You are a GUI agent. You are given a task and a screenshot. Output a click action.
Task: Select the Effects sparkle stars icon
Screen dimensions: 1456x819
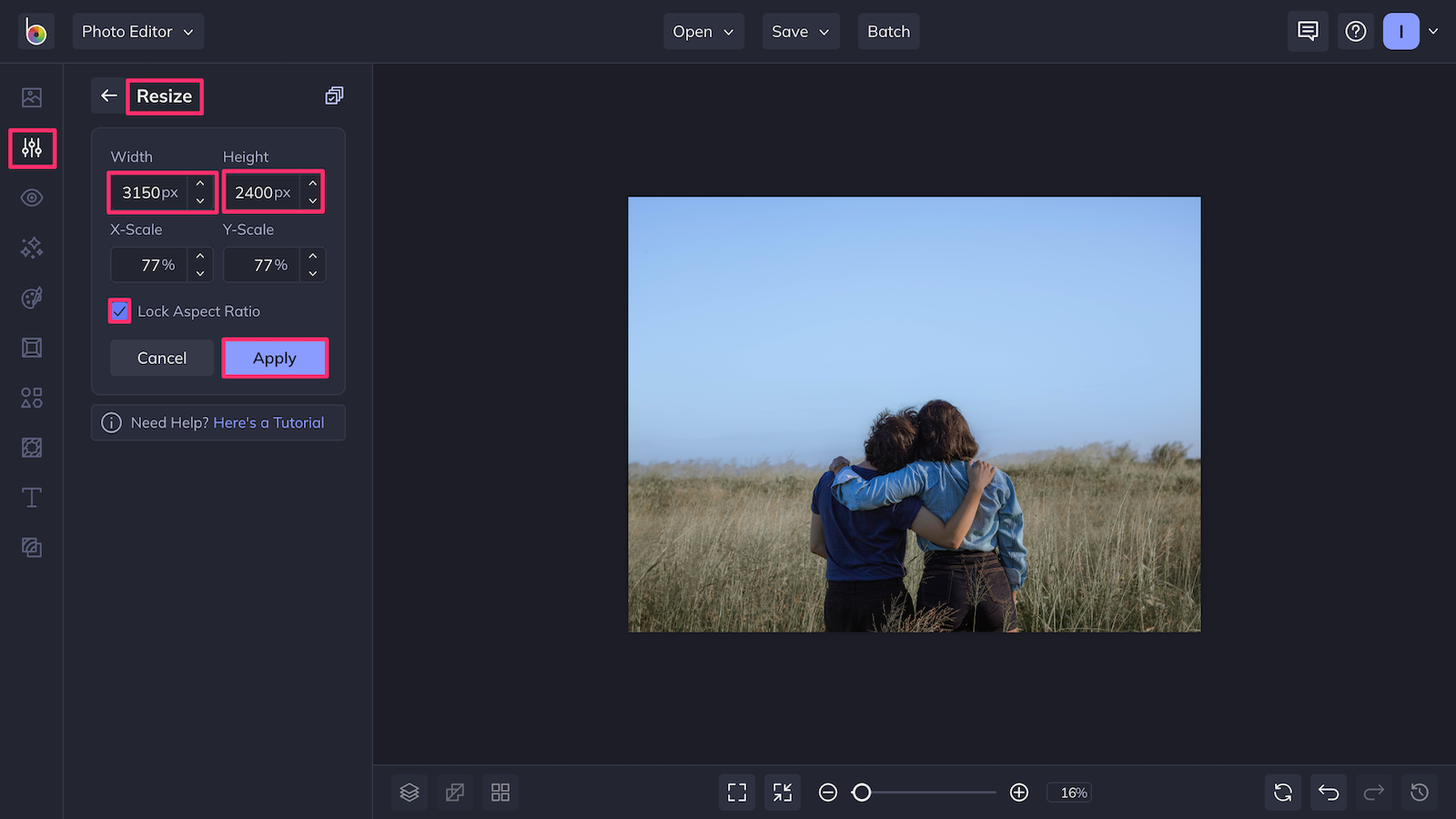(32, 248)
